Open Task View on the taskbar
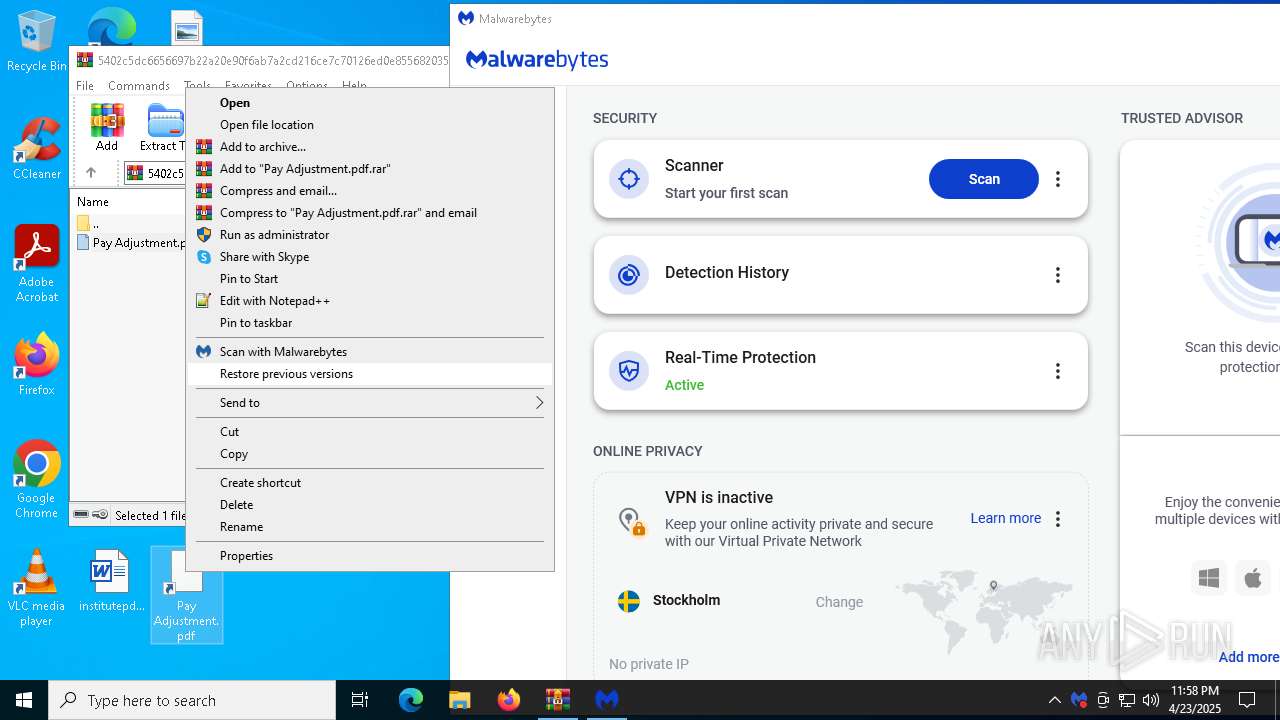The height and width of the screenshot is (720, 1280). point(360,700)
